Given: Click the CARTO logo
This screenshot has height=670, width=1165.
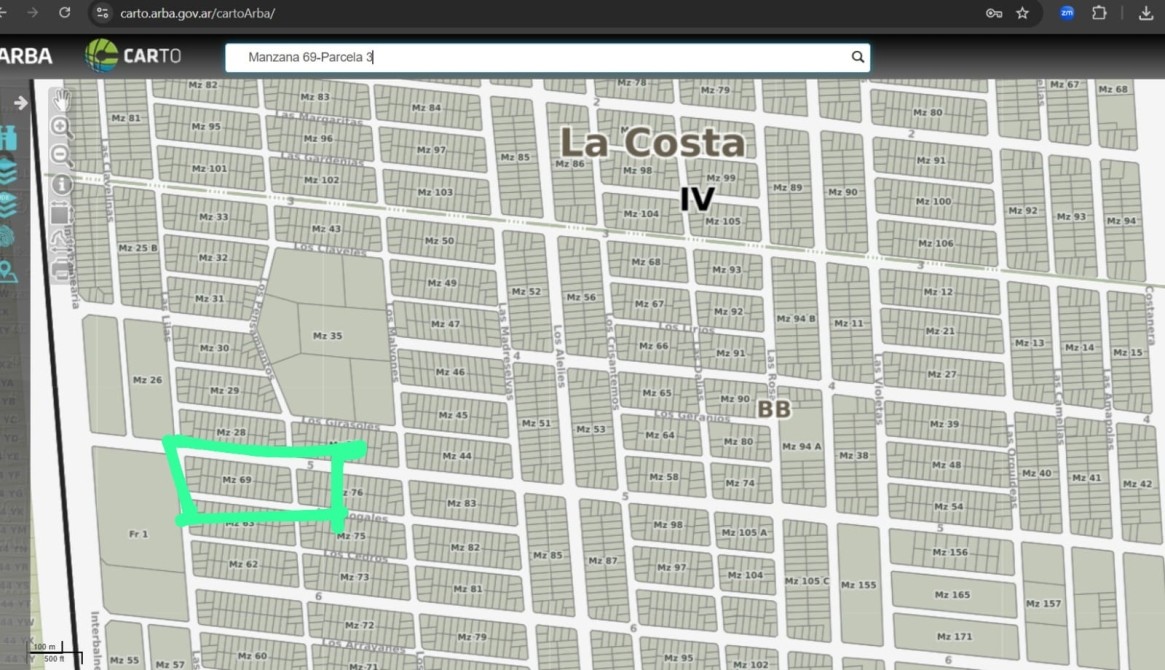Looking at the screenshot, I should [133, 56].
